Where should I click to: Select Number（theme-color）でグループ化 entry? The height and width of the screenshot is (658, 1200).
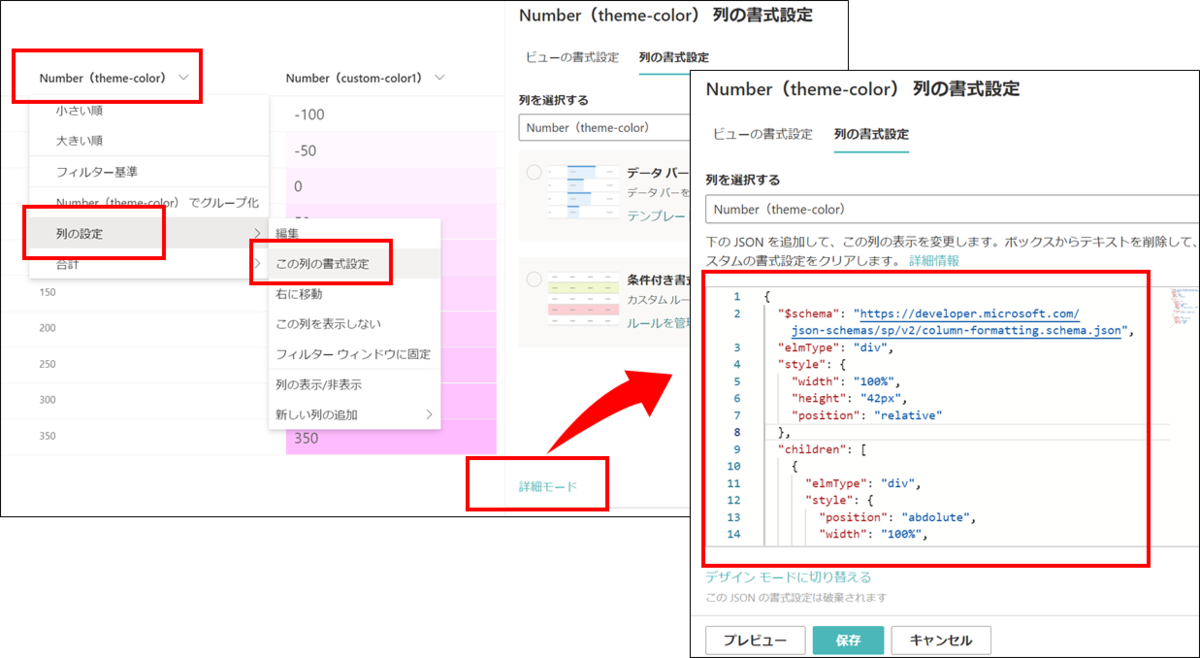157,203
